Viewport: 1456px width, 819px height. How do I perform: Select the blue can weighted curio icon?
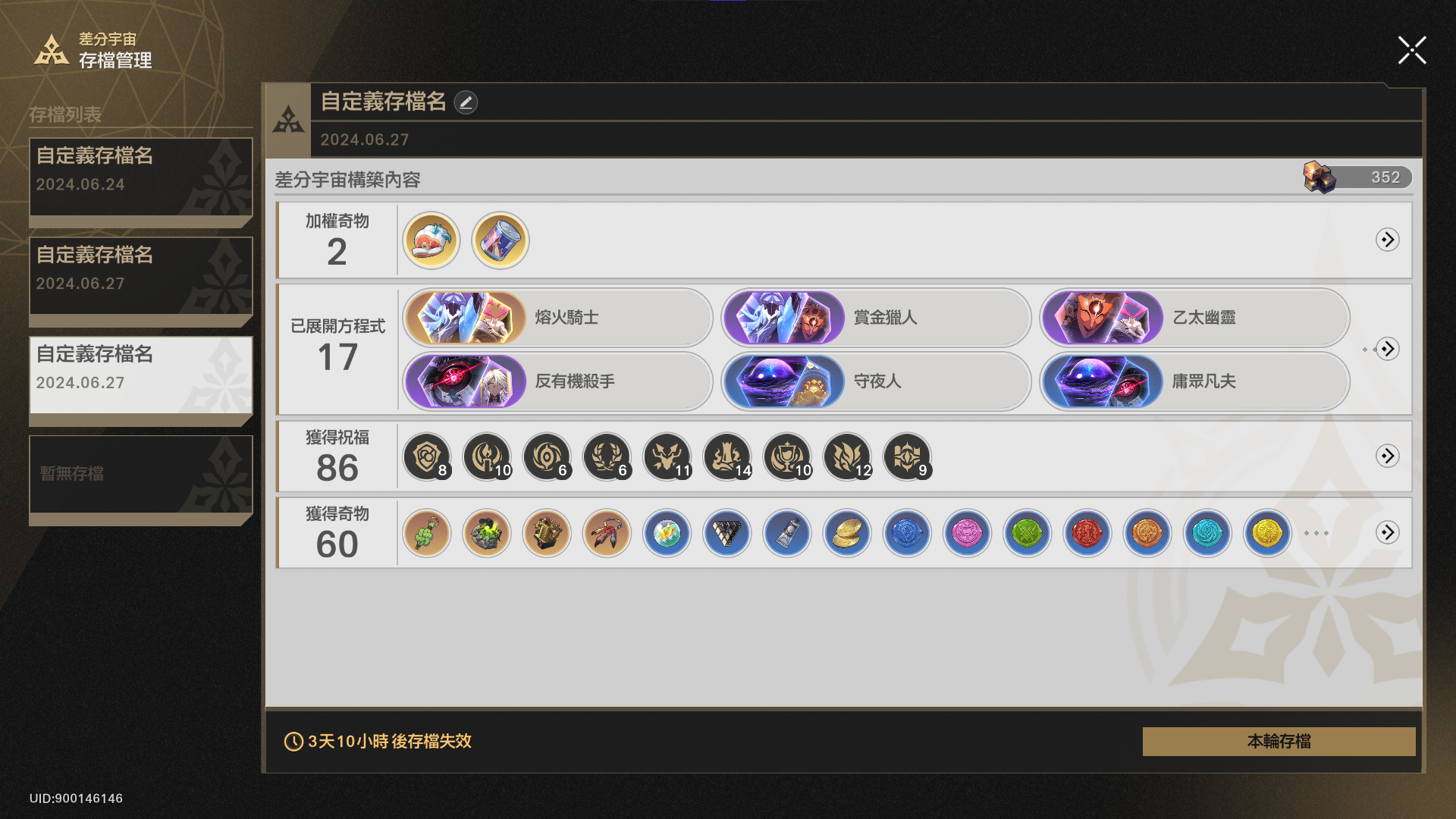500,240
